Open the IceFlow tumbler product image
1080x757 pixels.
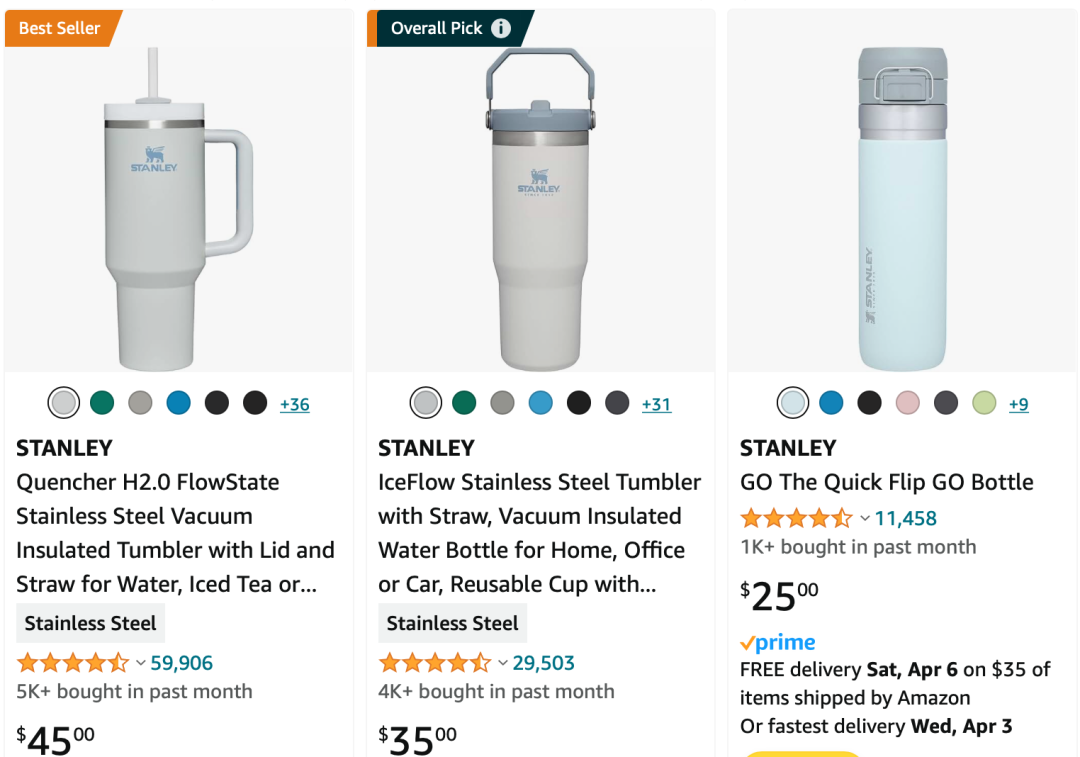(x=540, y=210)
